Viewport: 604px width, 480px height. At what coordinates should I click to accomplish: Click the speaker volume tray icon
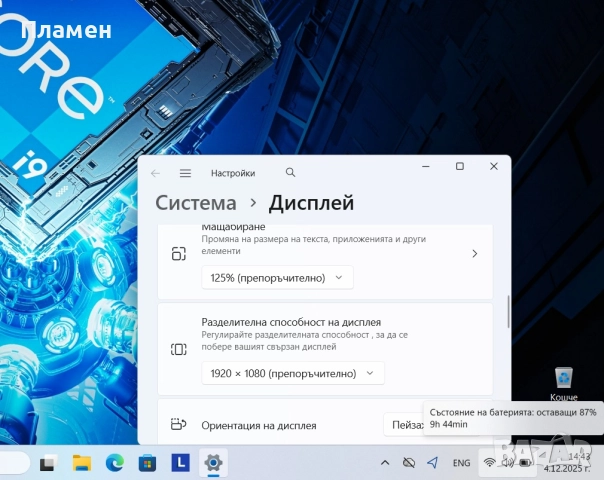507,462
